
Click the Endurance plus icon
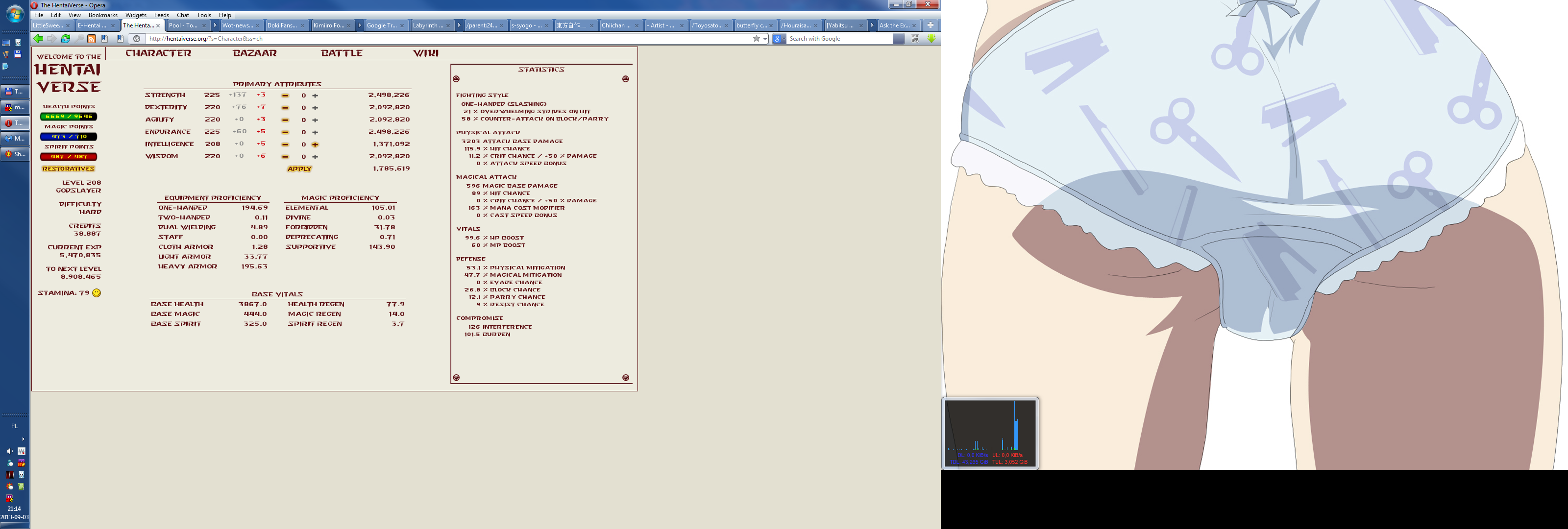point(315,132)
